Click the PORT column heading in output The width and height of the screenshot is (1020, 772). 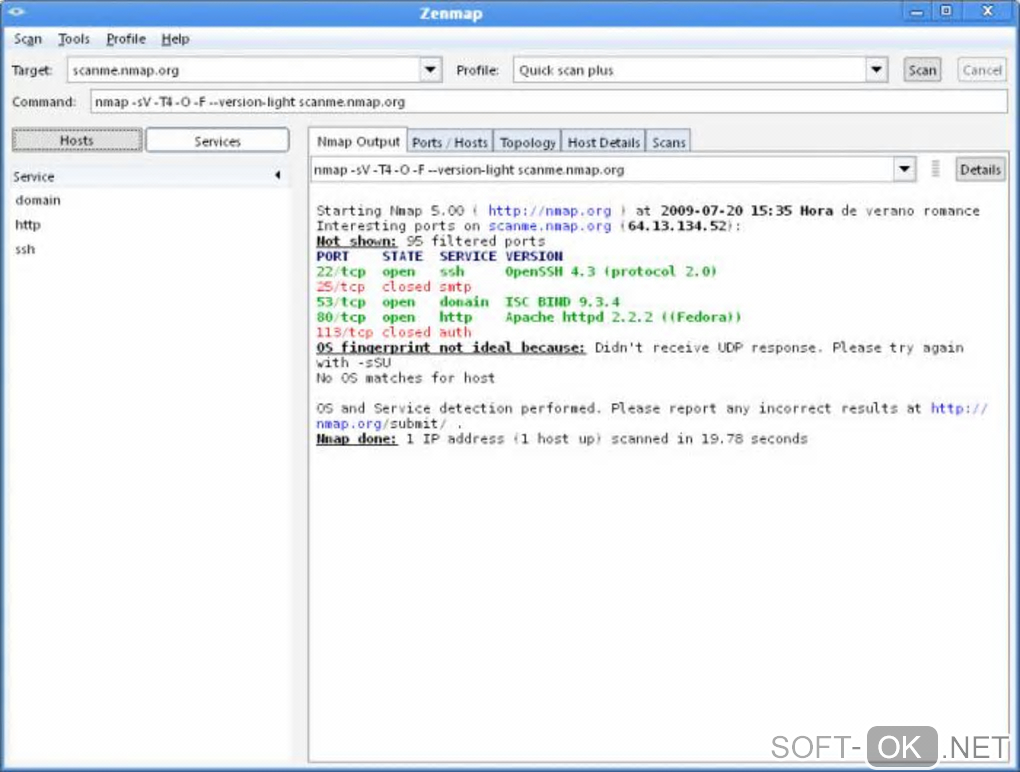pos(332,256)
